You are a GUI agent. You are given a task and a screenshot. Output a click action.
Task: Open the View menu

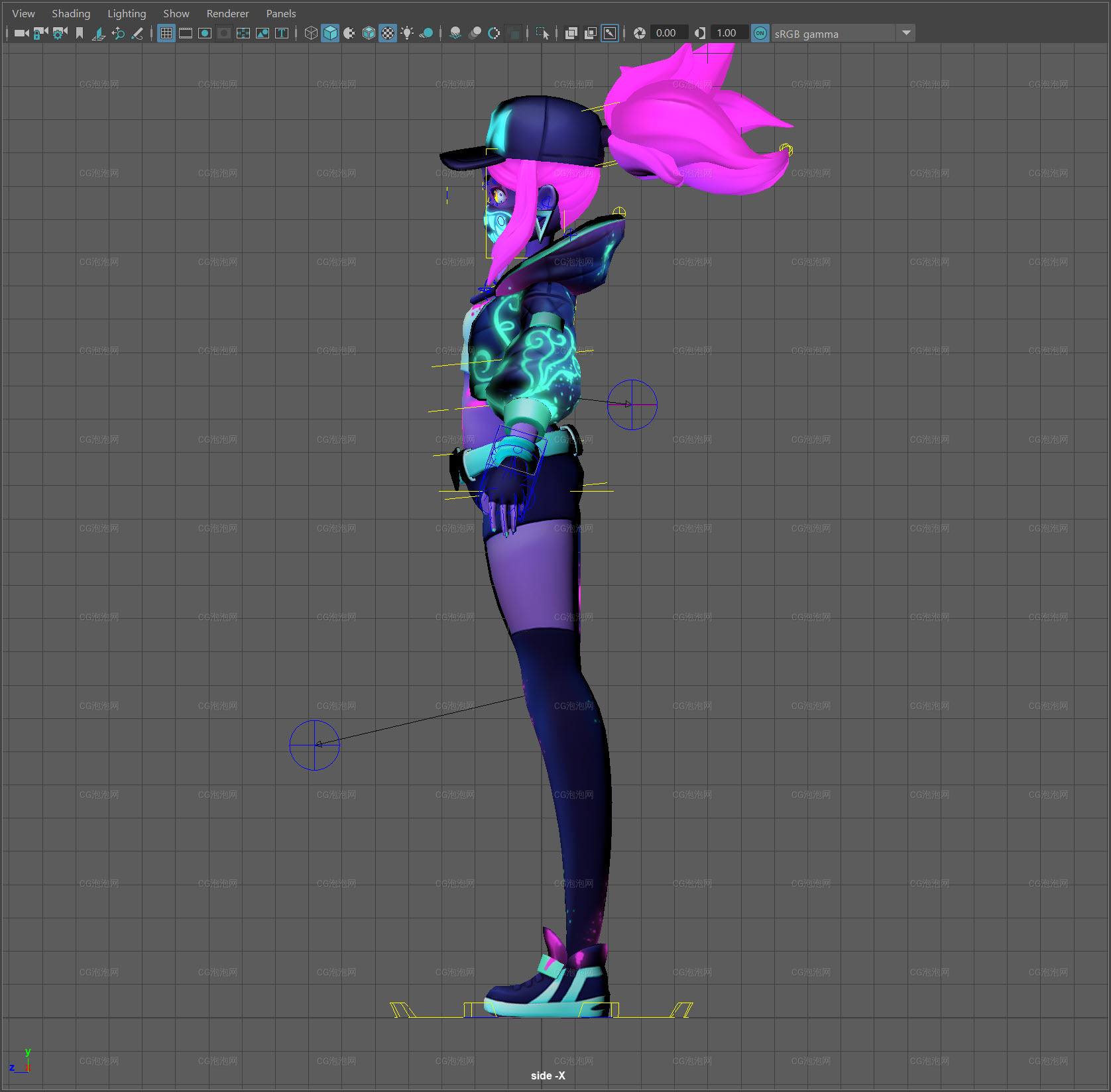tap(23, 13)
